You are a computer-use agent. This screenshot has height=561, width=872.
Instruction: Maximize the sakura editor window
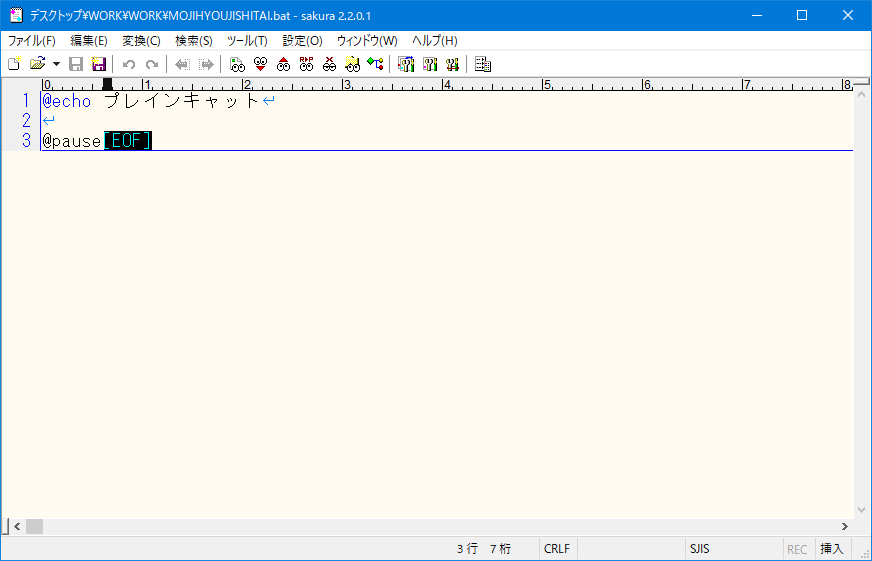tap(802, 15)
